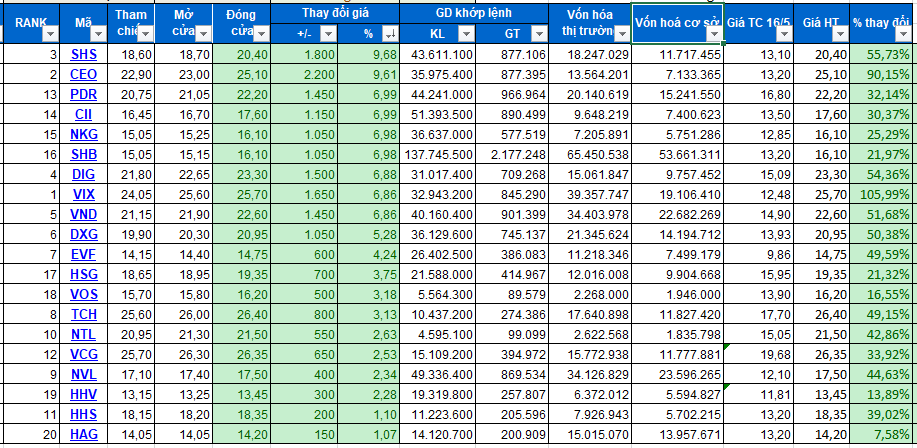The width and height of the screenshot is (917, 448).
Task: Select the 13,89% change cell for HHV
Action: (883, 394)
